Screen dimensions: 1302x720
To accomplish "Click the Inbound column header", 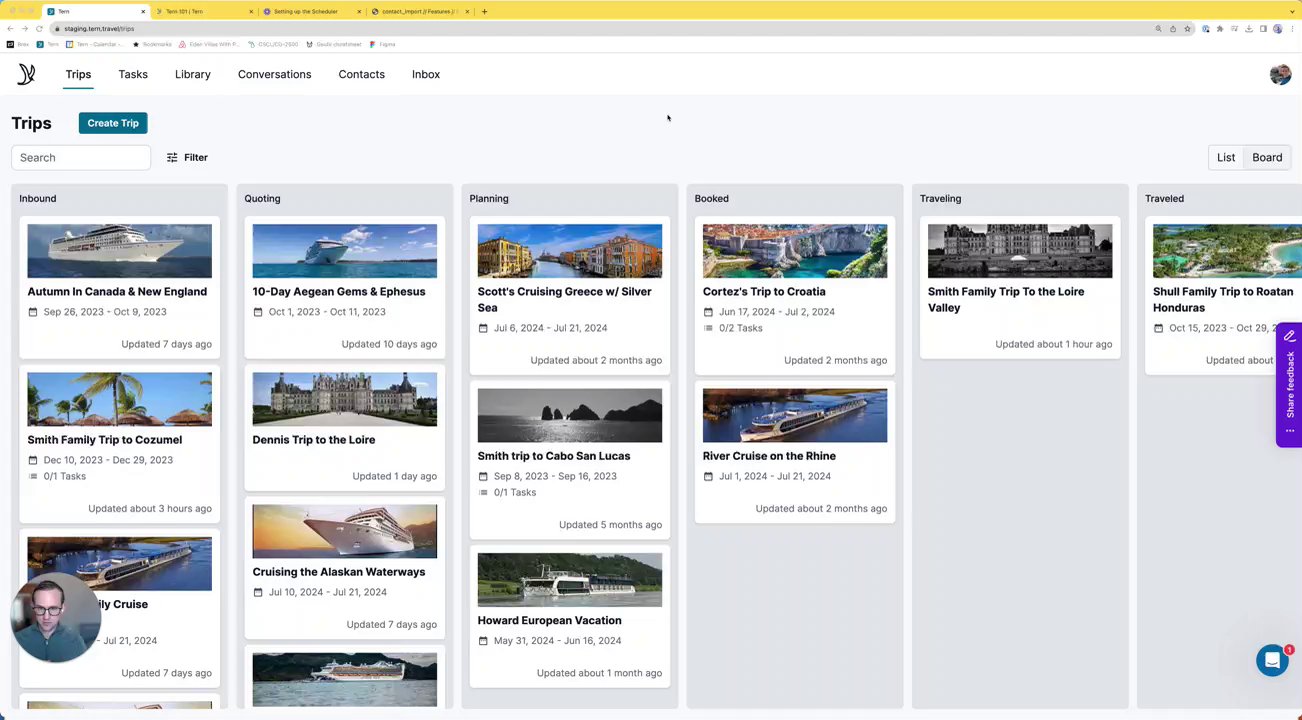I will point(38,199).
